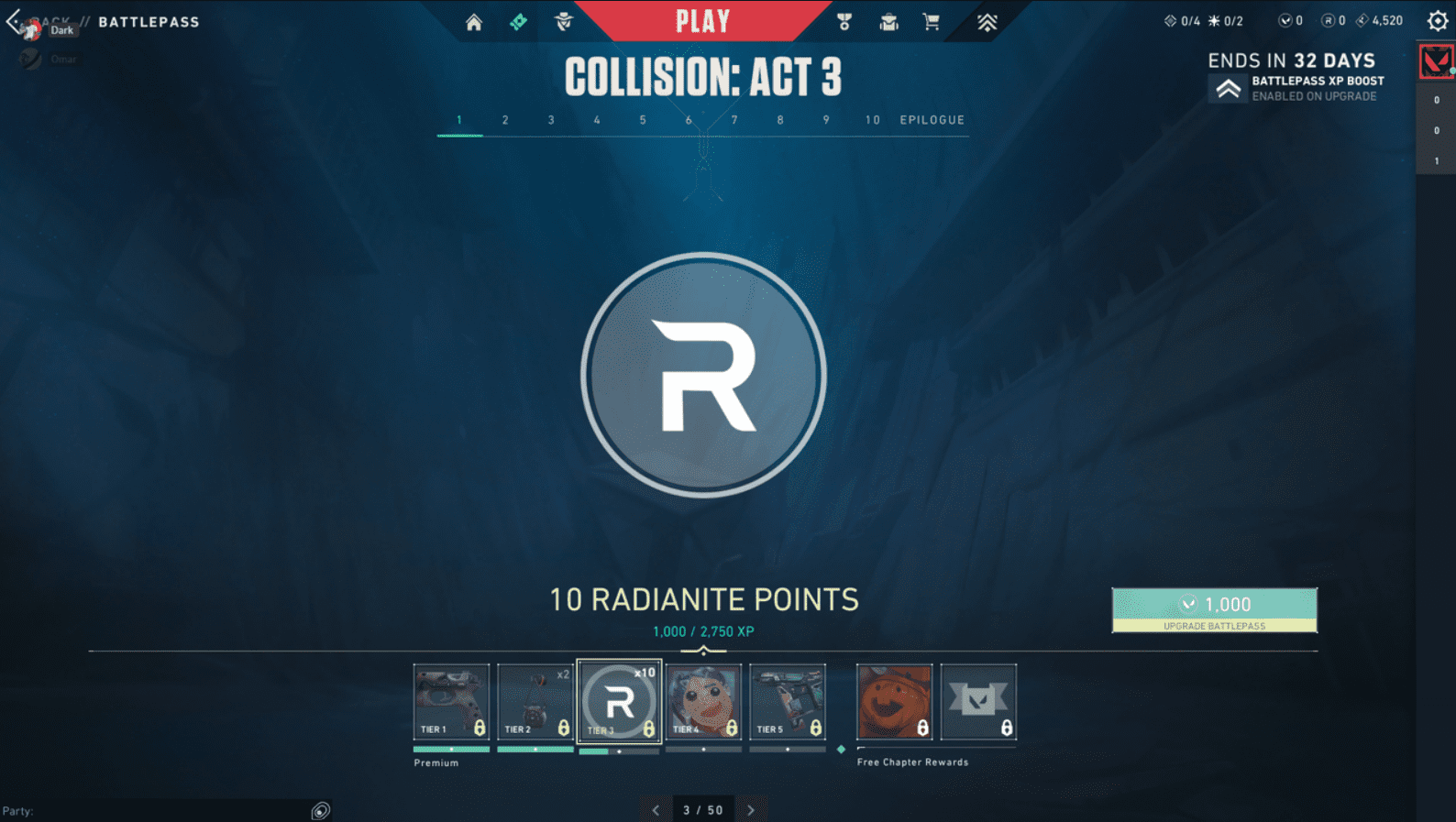Open the settings gear icon
This screenshot has height=822, width=1456.
pos(1437,21)
